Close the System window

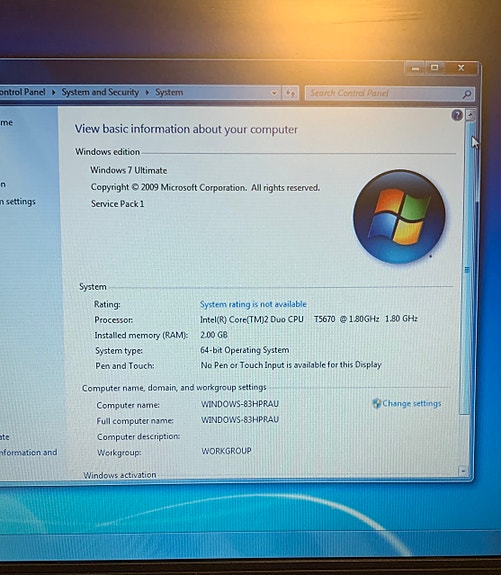click(x=461, y=68)
